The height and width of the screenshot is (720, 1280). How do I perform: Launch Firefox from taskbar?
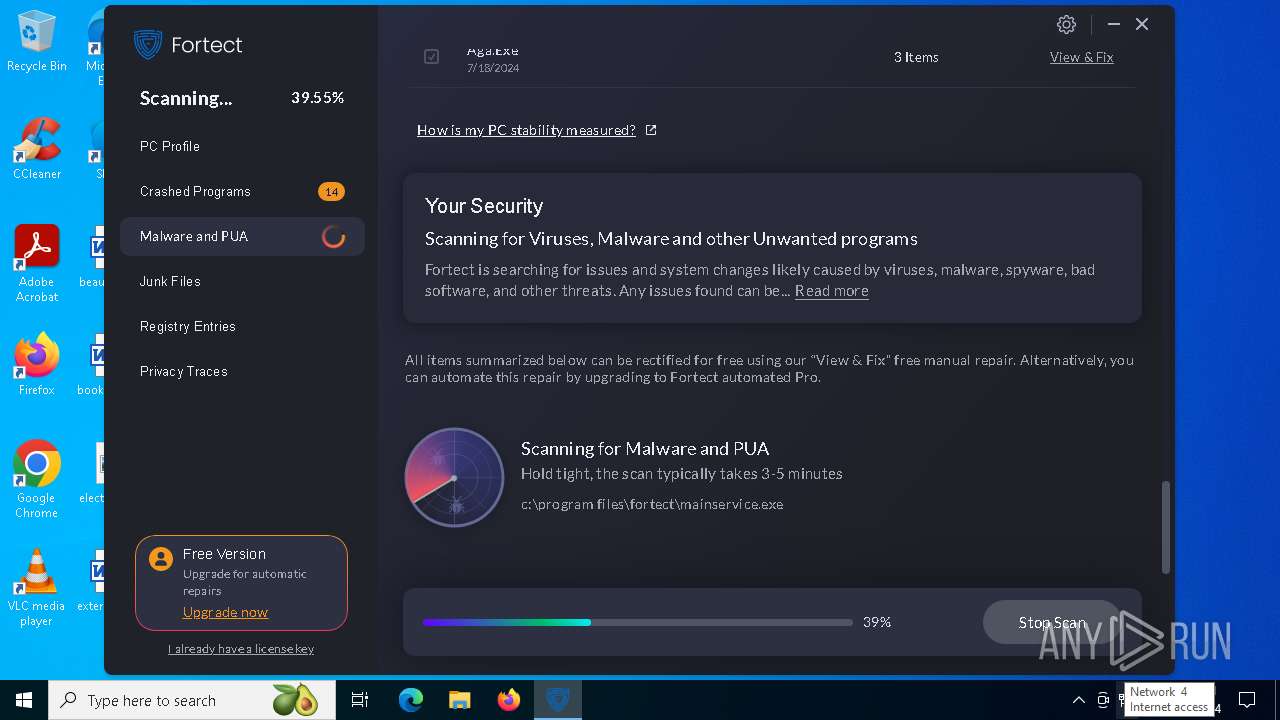click(509, 700)
